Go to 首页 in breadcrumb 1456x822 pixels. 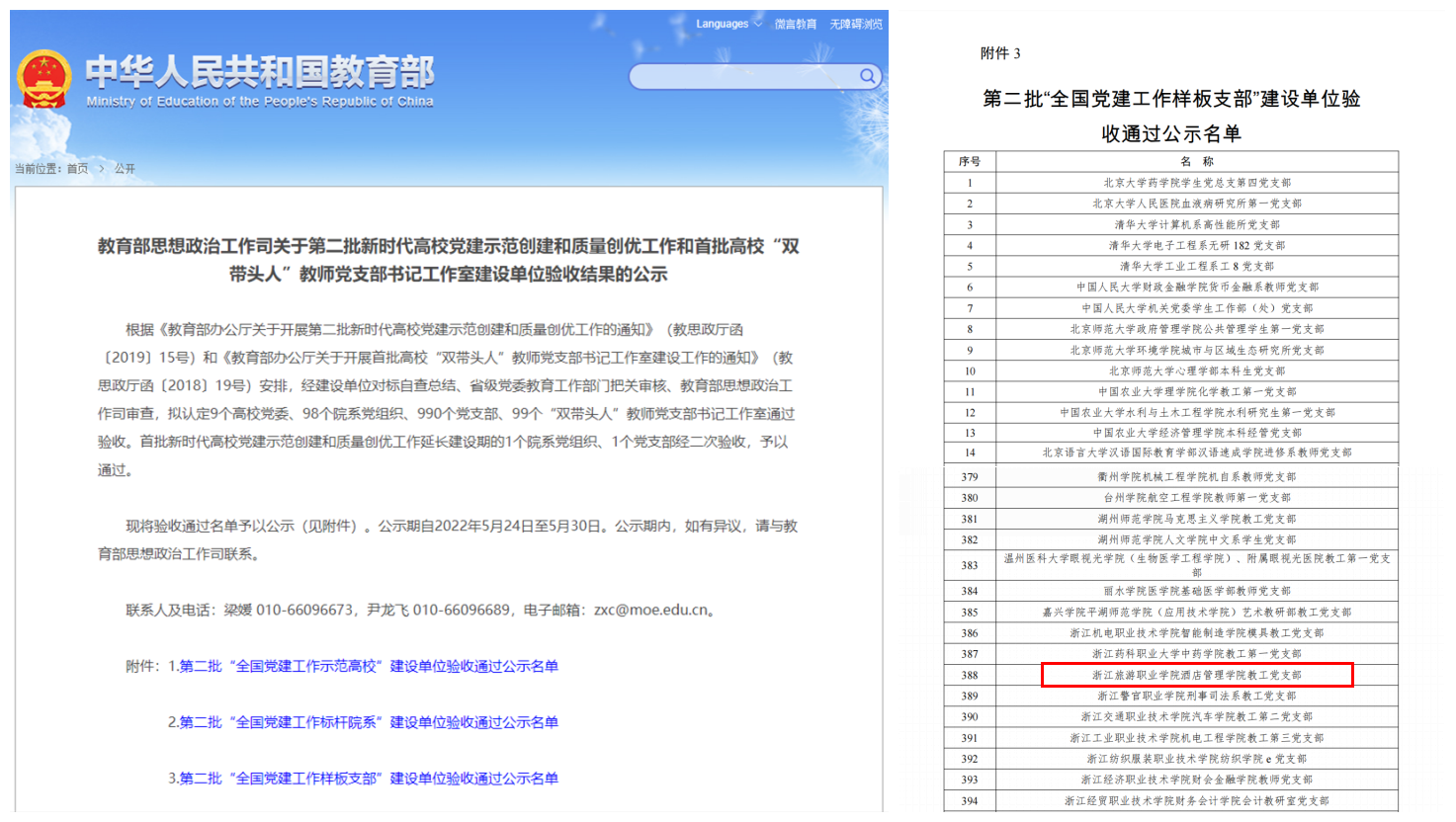pyautogui.click(x=78, y=169)
